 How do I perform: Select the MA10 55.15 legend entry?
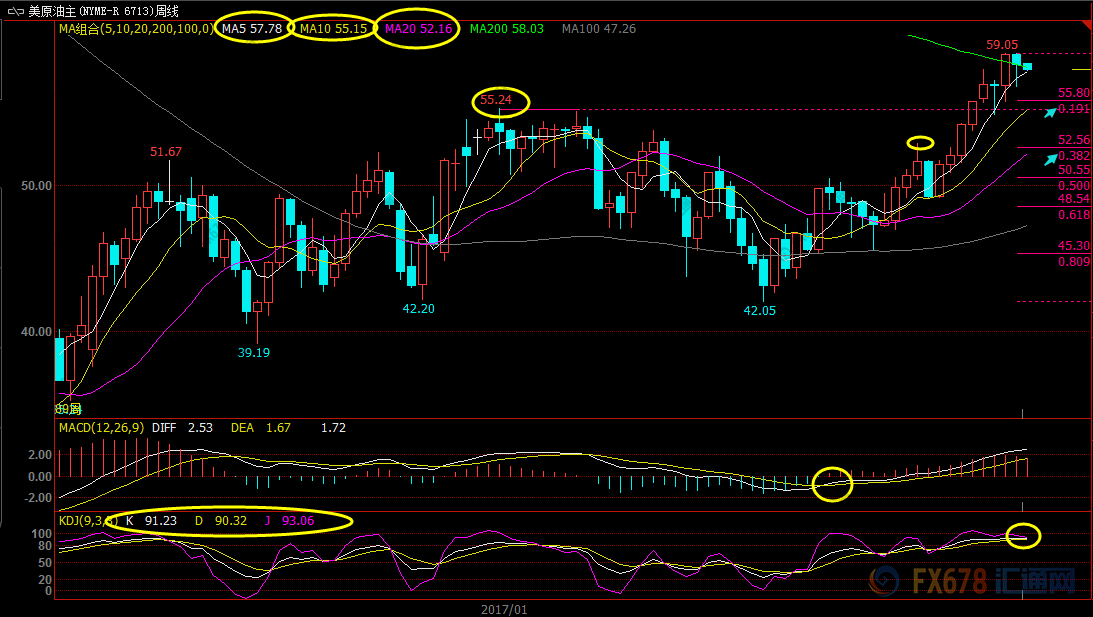331,29
